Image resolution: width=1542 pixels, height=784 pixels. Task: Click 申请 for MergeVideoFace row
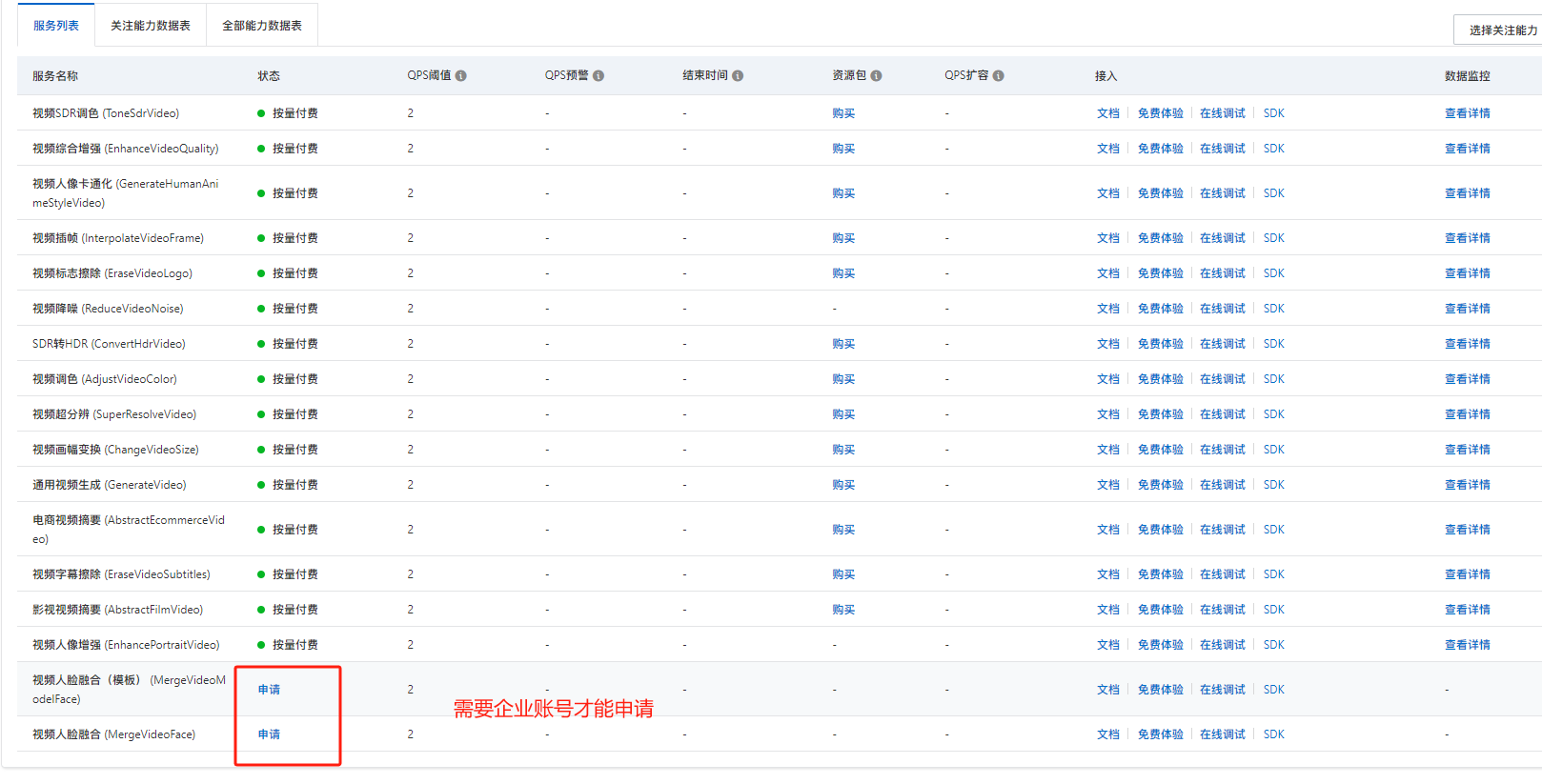(269, 734)
